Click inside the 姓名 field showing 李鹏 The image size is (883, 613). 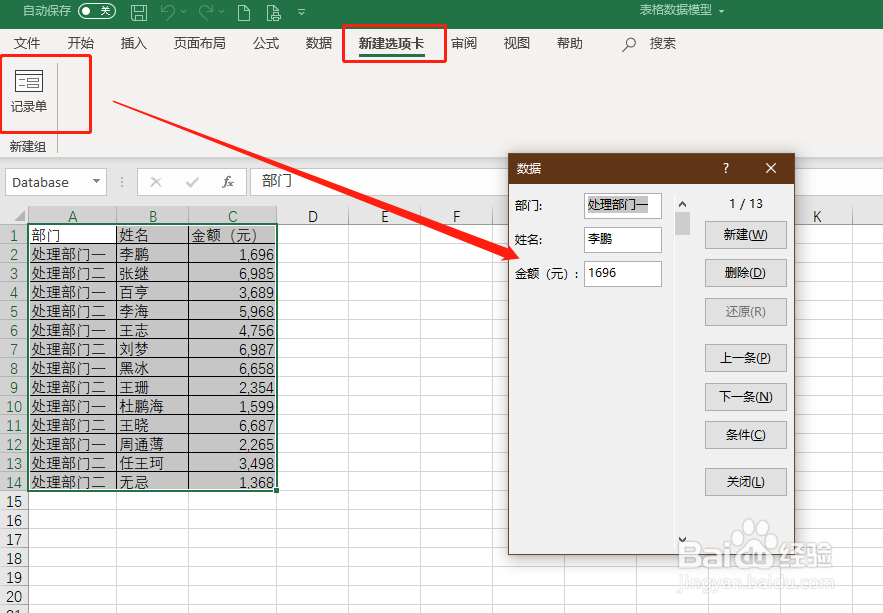pos(622,240)
